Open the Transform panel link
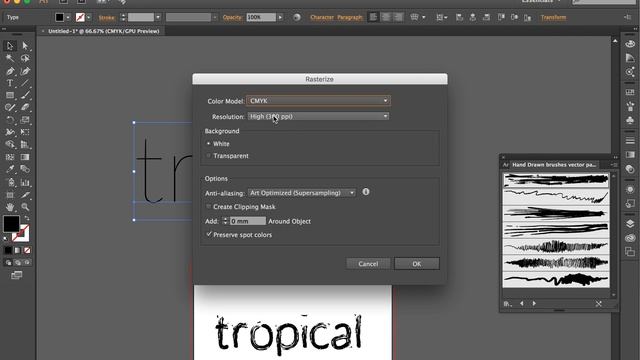Screen dimensions: 640x360 click(x=553, y=18)
